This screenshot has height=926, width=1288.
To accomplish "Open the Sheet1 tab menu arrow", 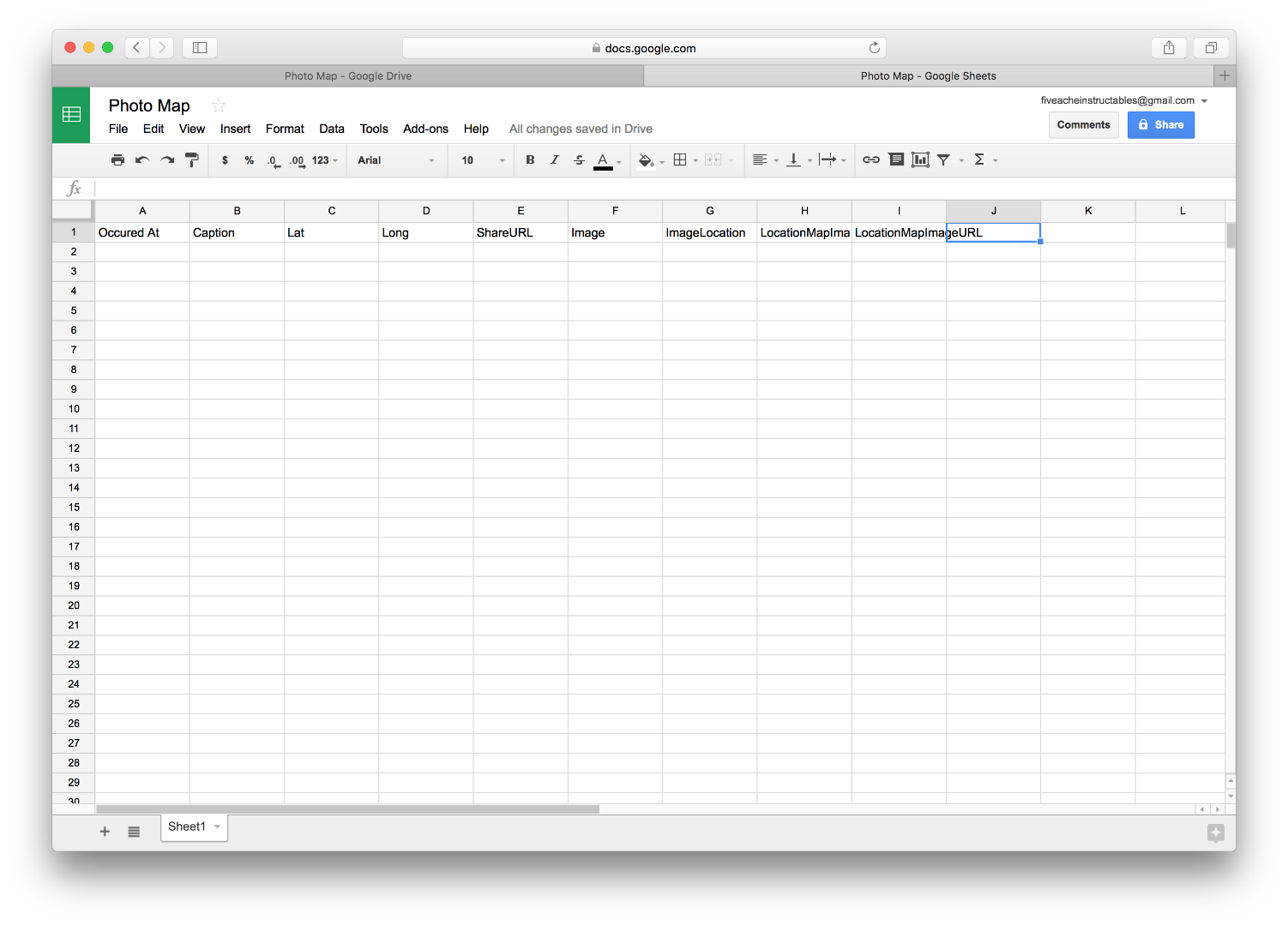I will point(218,827).
